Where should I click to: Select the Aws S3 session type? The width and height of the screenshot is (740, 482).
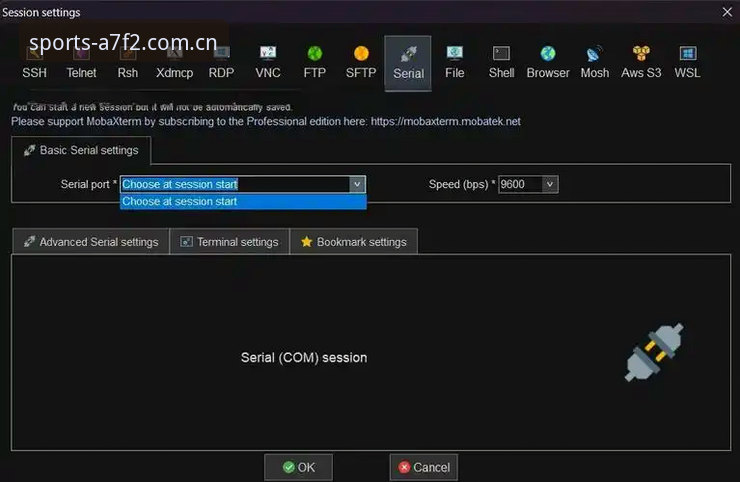[x=641, y=63]
